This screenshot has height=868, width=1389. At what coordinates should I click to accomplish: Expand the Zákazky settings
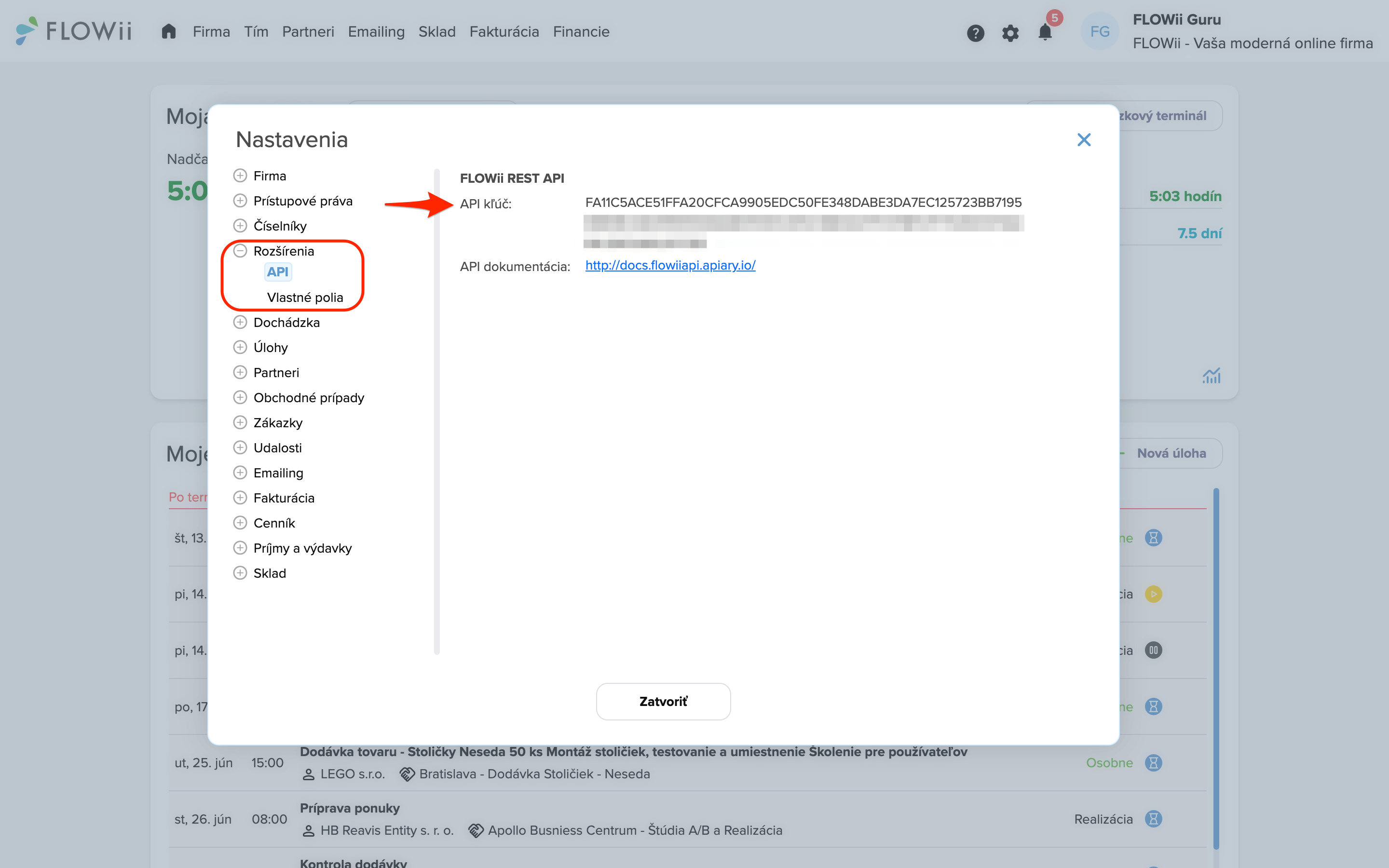click(240, 422)
